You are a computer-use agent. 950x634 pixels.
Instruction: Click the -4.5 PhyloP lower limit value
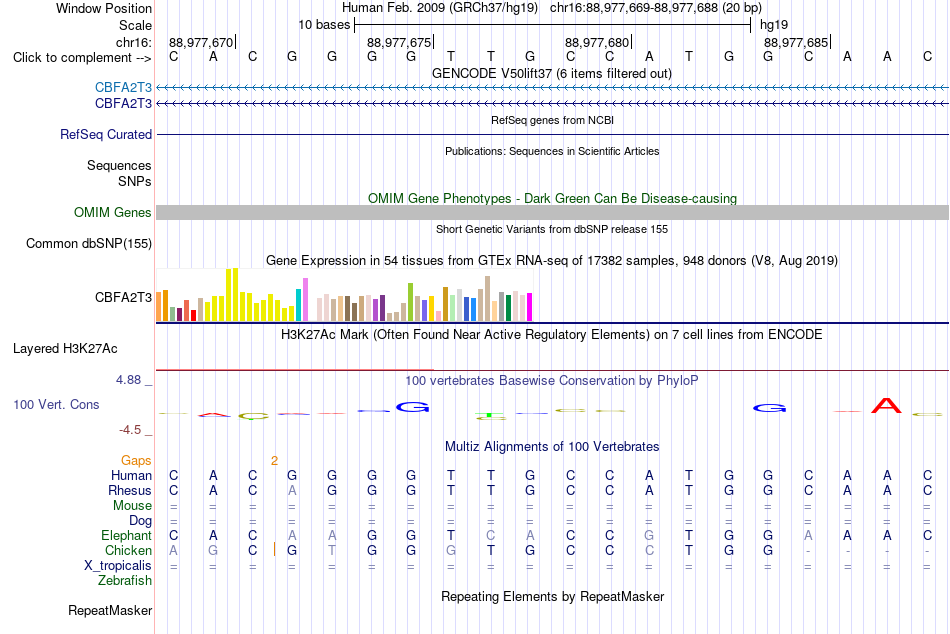point(130,430)
